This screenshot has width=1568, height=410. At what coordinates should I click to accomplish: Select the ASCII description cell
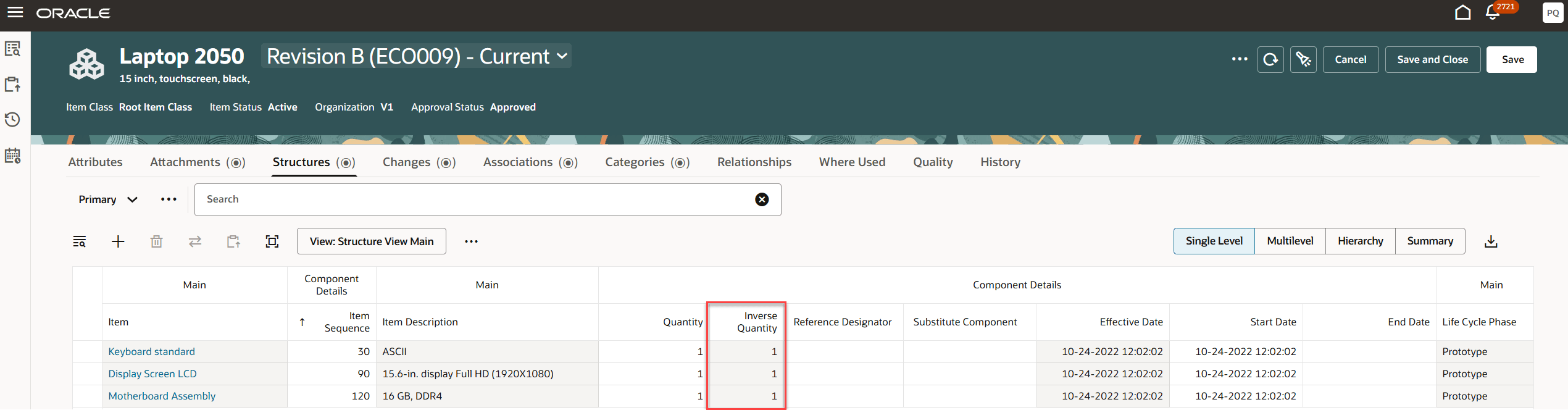click(487, 351)
